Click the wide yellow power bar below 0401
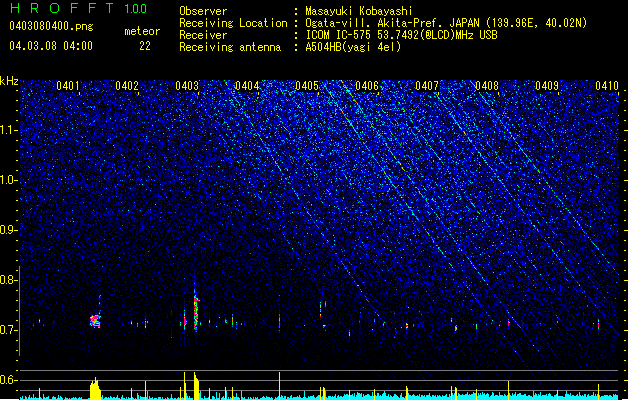The width and height of the screenshot is (629, 400). tap(95, 388)
